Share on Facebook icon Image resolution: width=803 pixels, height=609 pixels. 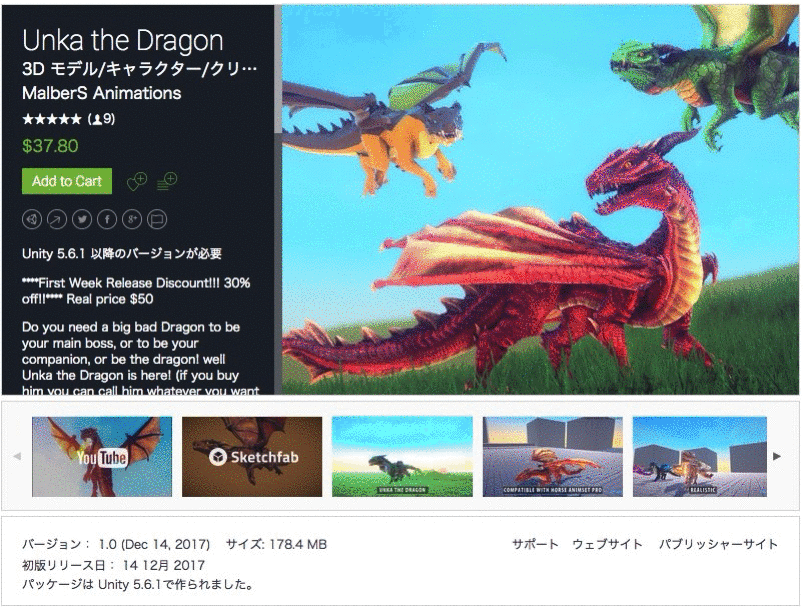click(107, 220)
